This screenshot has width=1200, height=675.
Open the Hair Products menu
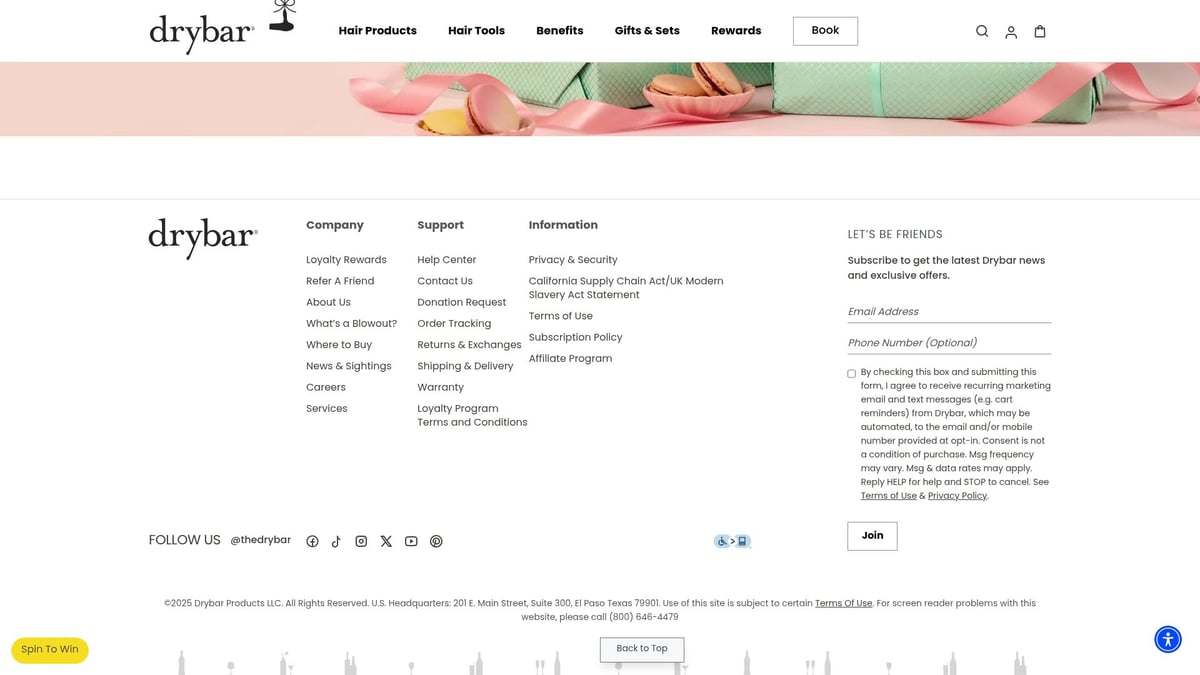click(x=377, y=31)
